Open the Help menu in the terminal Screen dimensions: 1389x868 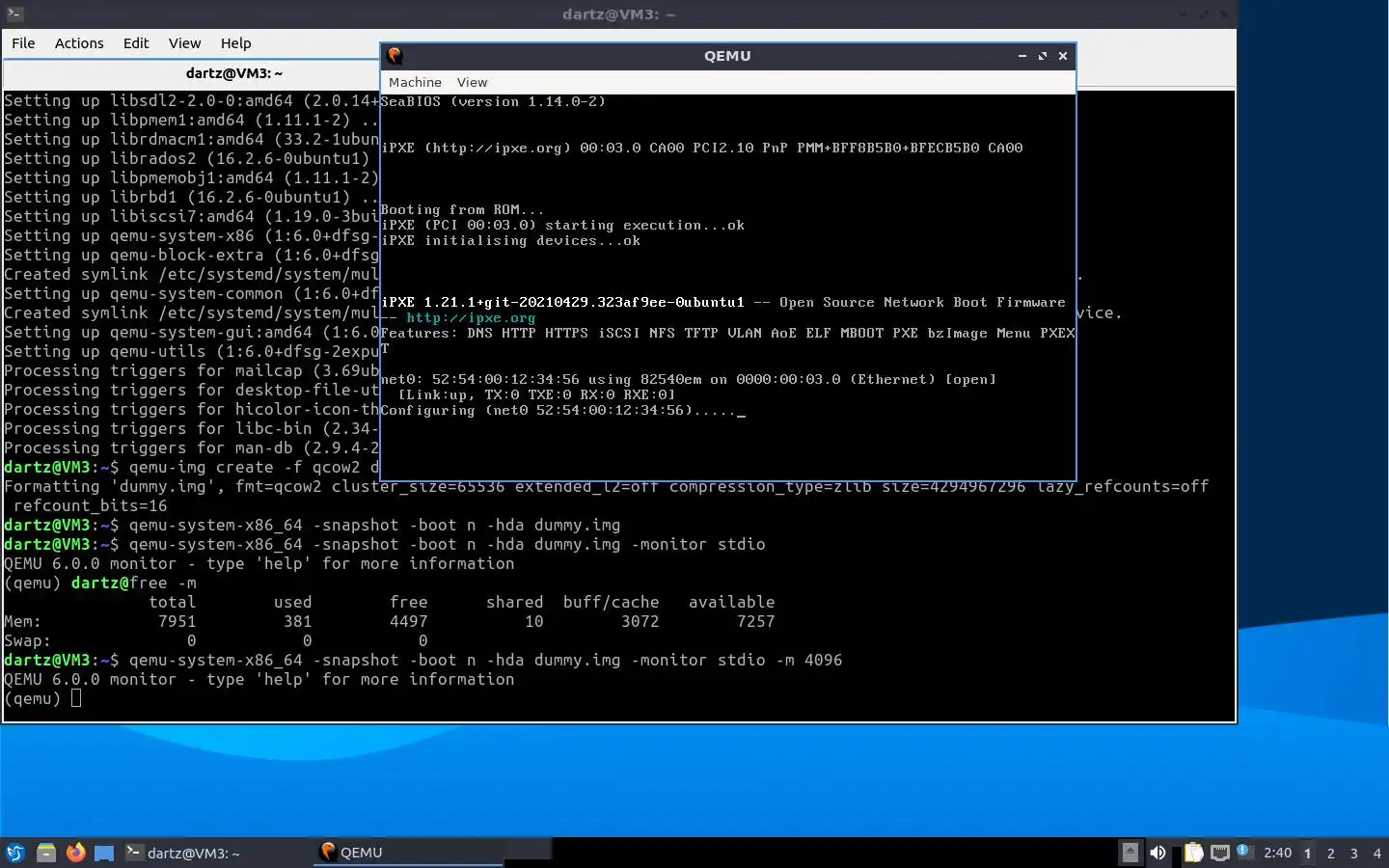235,43
